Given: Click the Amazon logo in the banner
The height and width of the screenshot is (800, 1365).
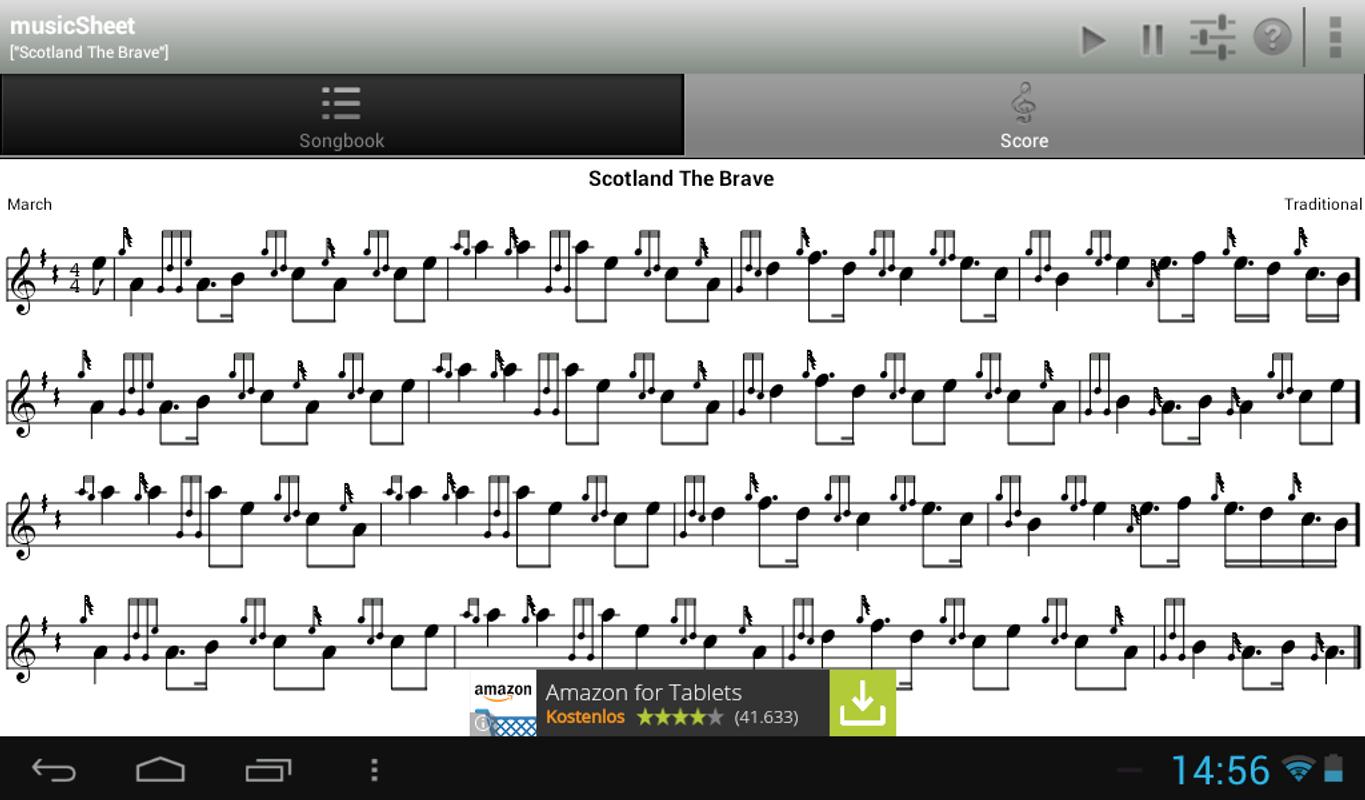Looking at the screenshot, I should click(x=503, y=692).
